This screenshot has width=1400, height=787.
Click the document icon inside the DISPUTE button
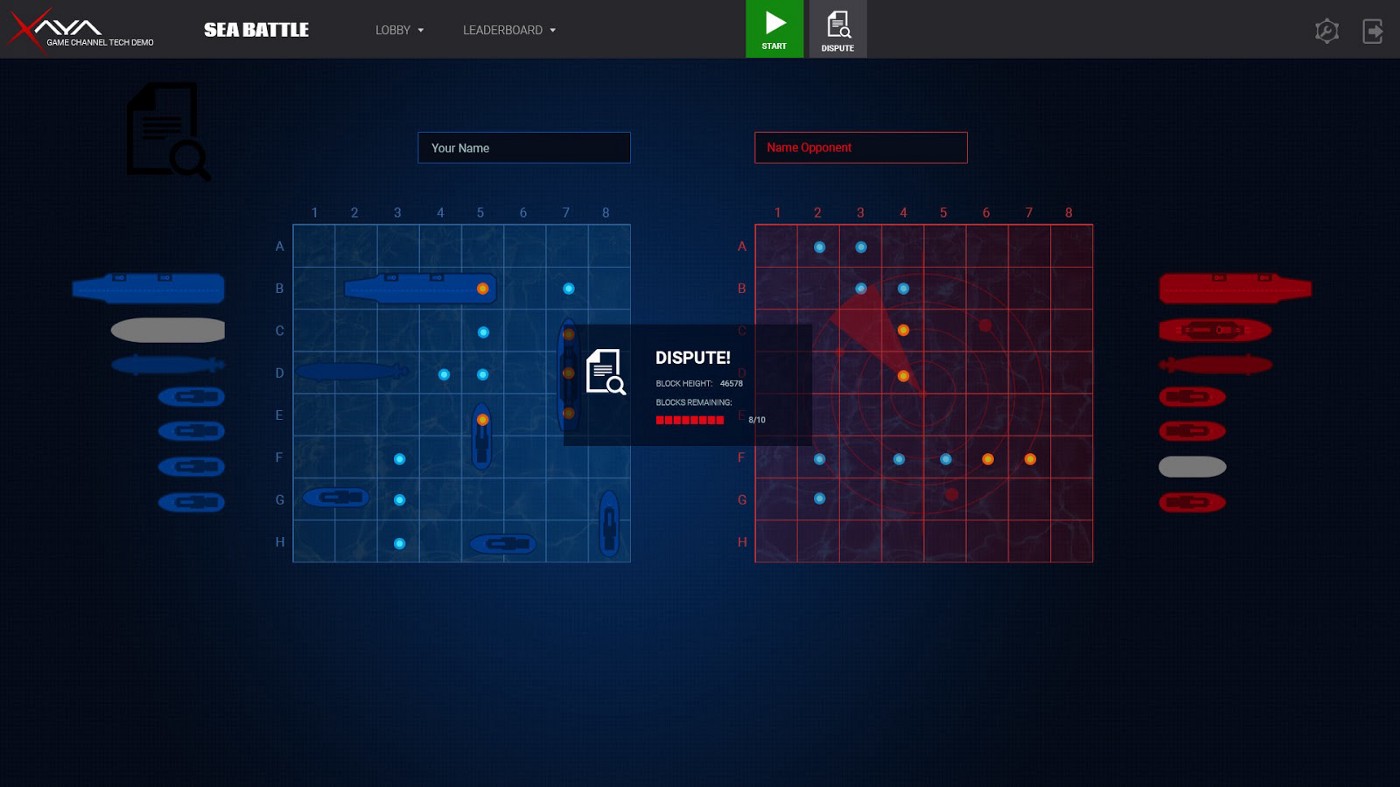tap(837, 23)
